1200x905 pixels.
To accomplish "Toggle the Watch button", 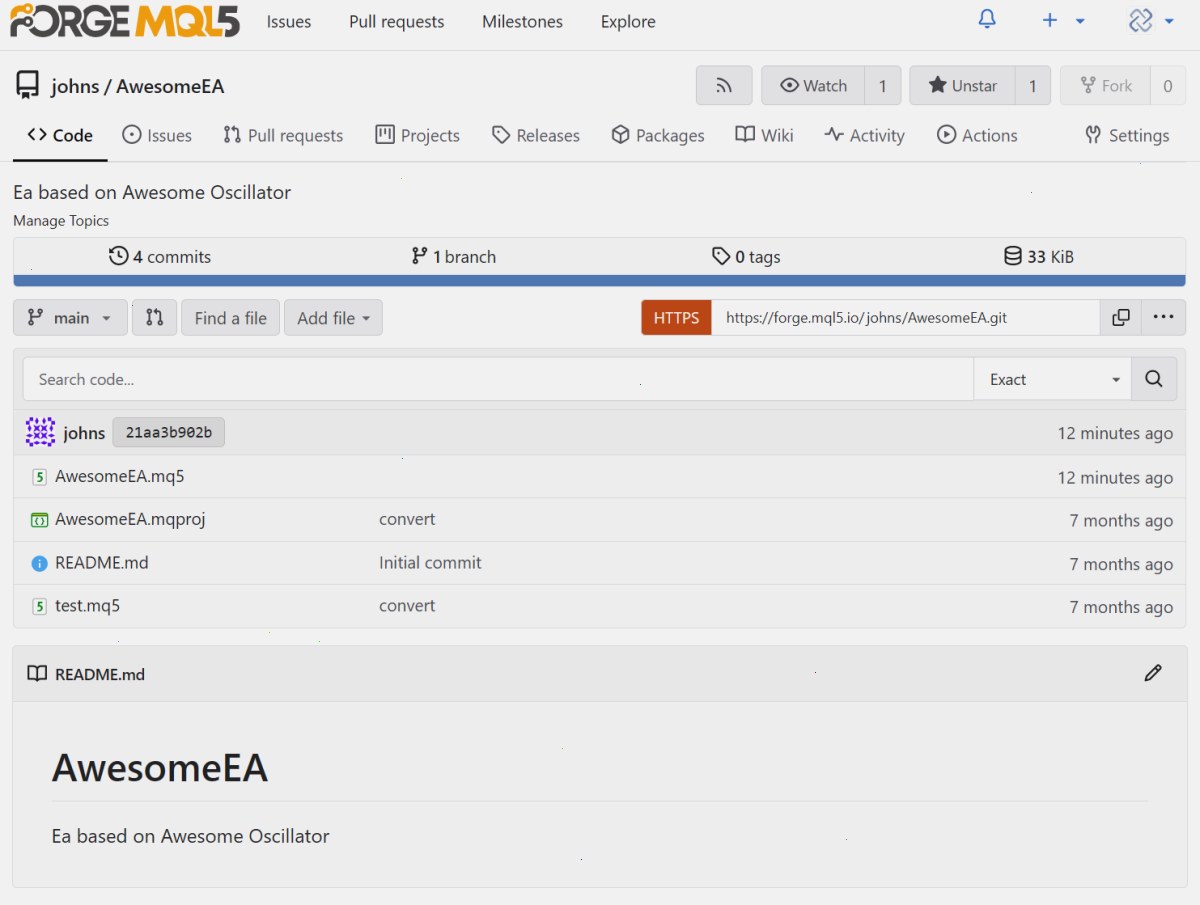I will (x=813, y=86).
